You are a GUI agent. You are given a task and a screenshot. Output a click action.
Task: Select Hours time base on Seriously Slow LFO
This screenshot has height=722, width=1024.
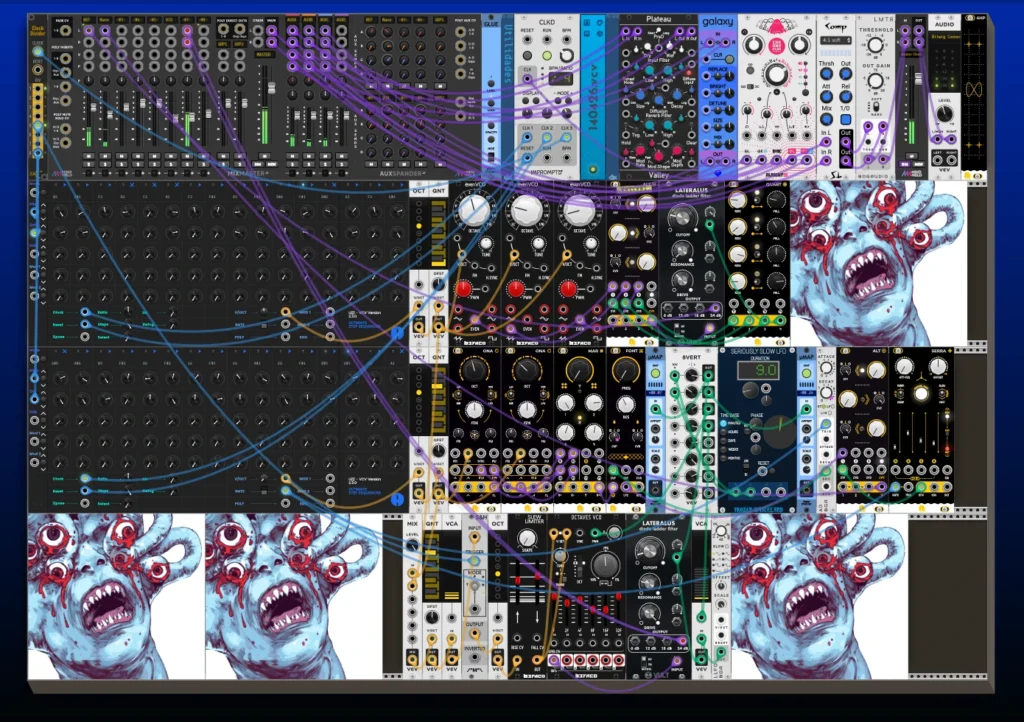pyautogui.click(x=724, y=432)
